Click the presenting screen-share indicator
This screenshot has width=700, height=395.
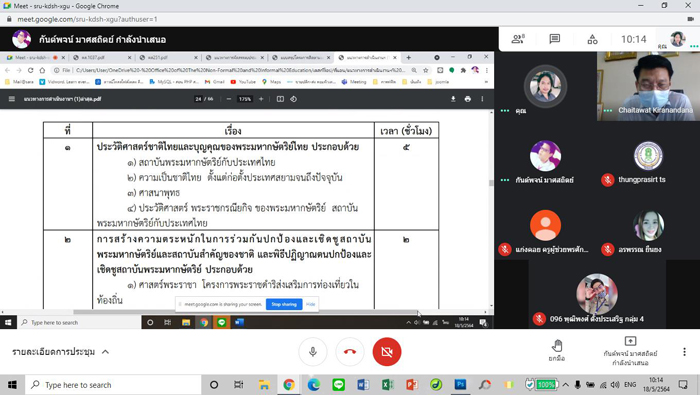point(630,351)
